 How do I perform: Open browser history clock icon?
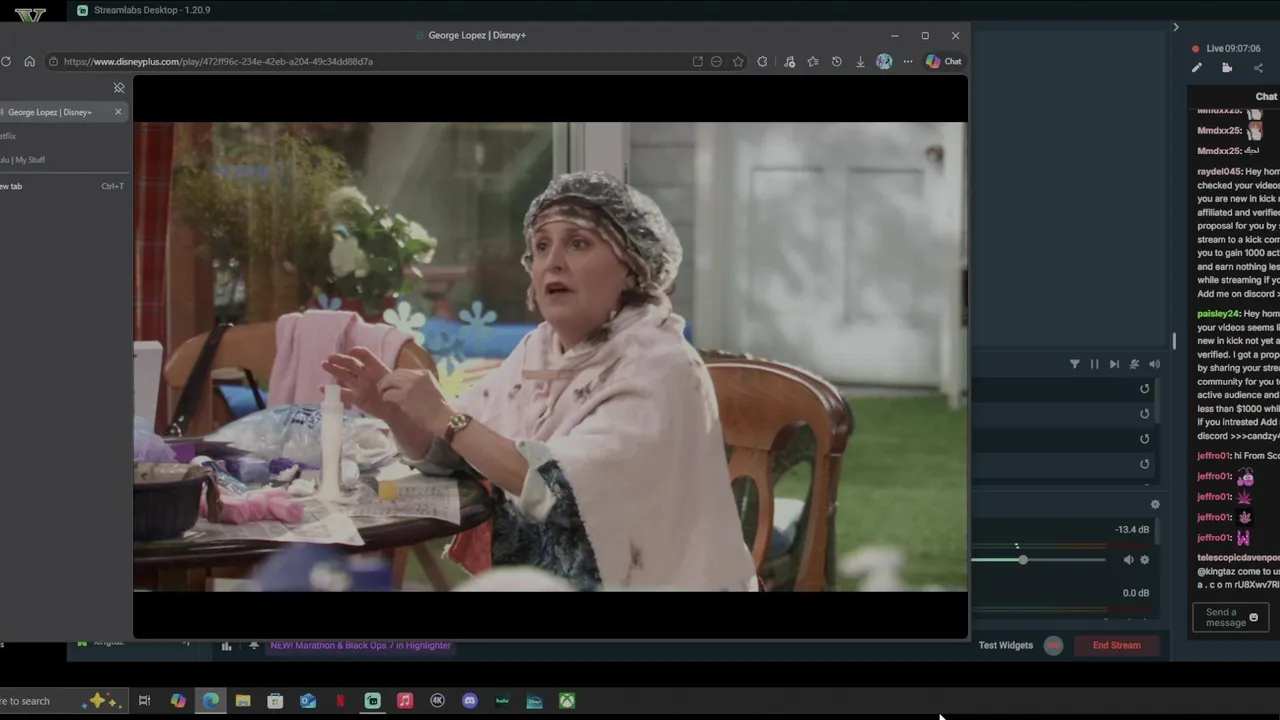pyautogui.click(x=836, y=61)
